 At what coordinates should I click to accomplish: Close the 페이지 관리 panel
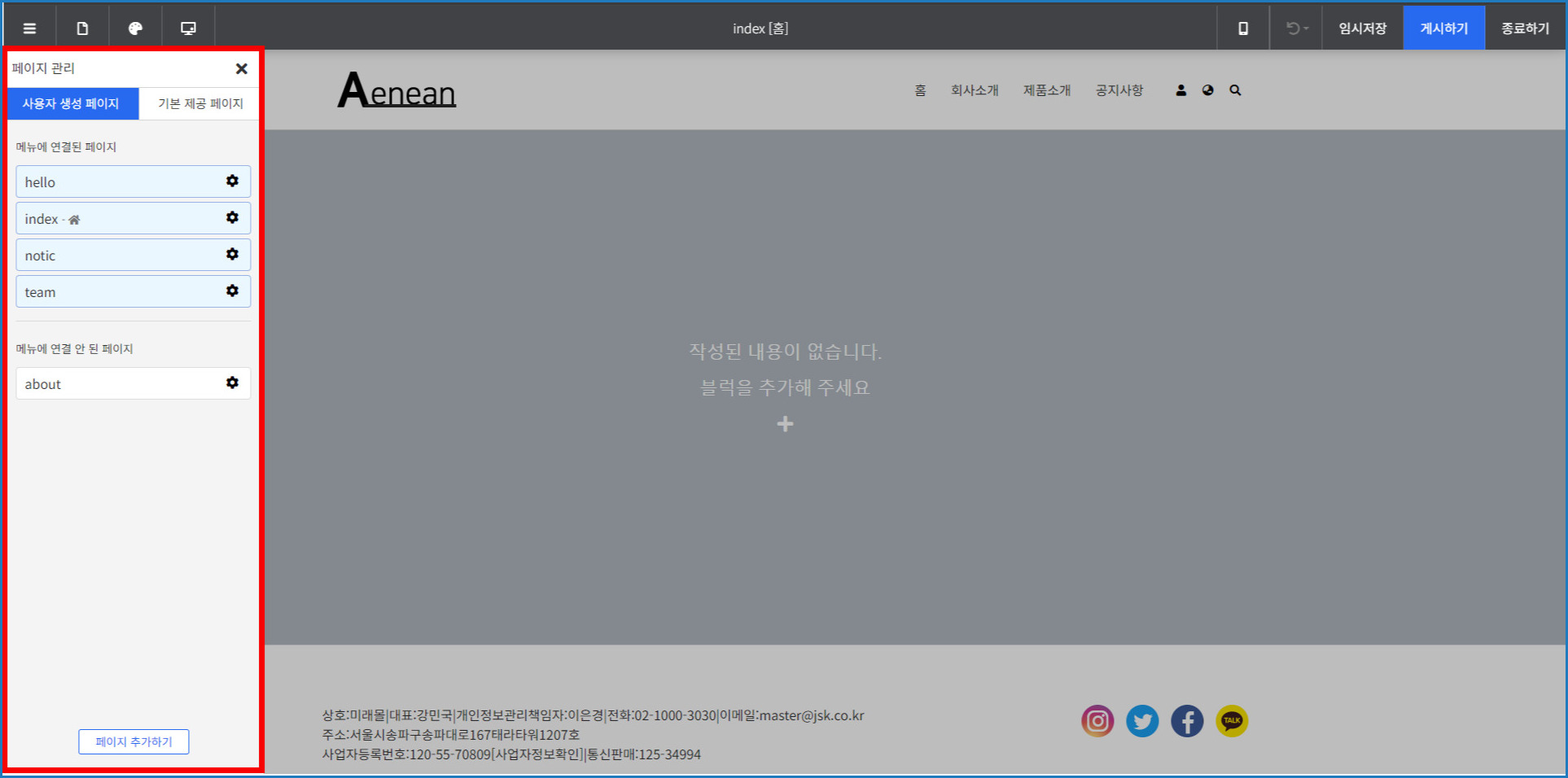click(x=241, y=69)
